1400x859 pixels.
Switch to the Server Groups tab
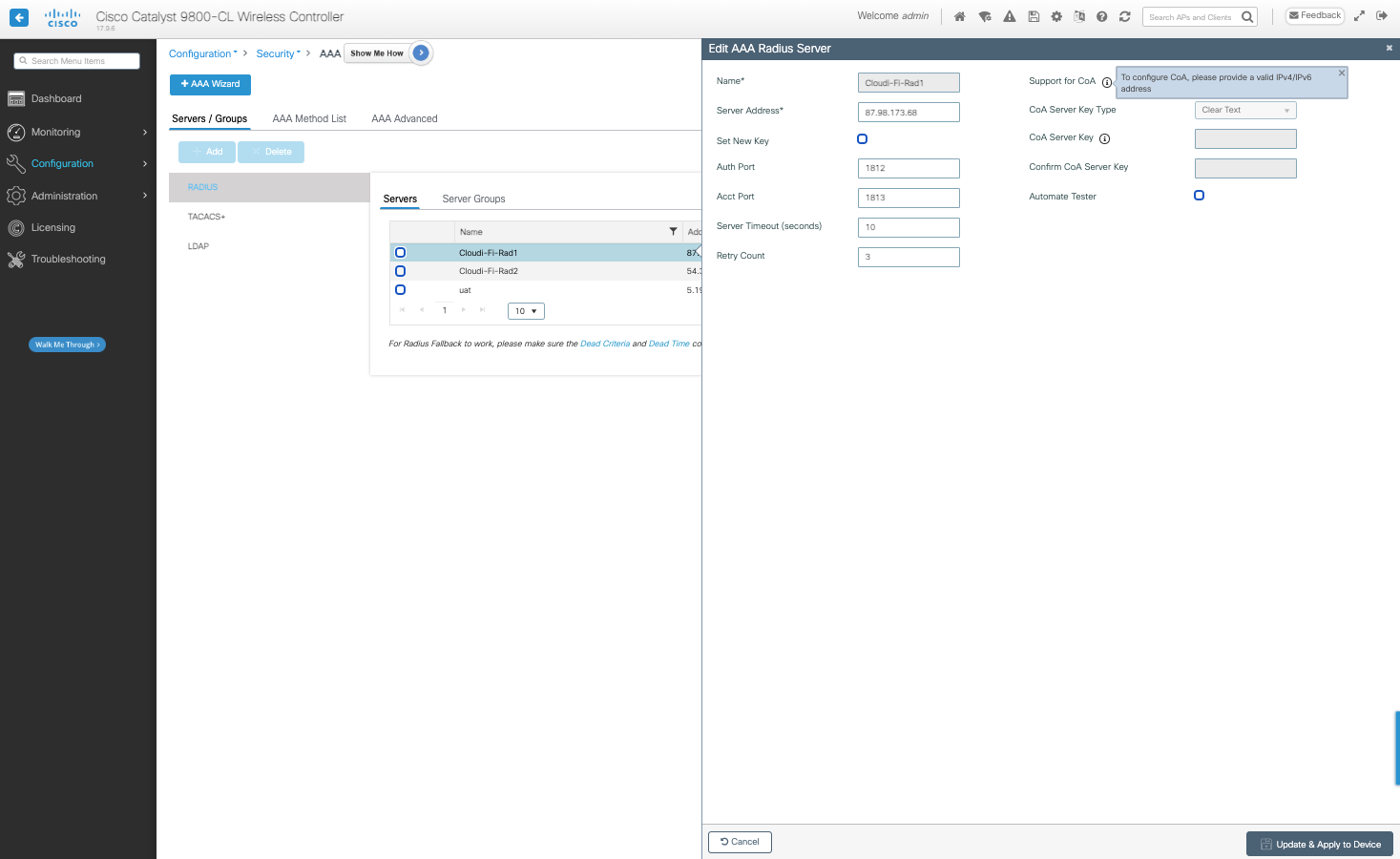click(473, 199)
